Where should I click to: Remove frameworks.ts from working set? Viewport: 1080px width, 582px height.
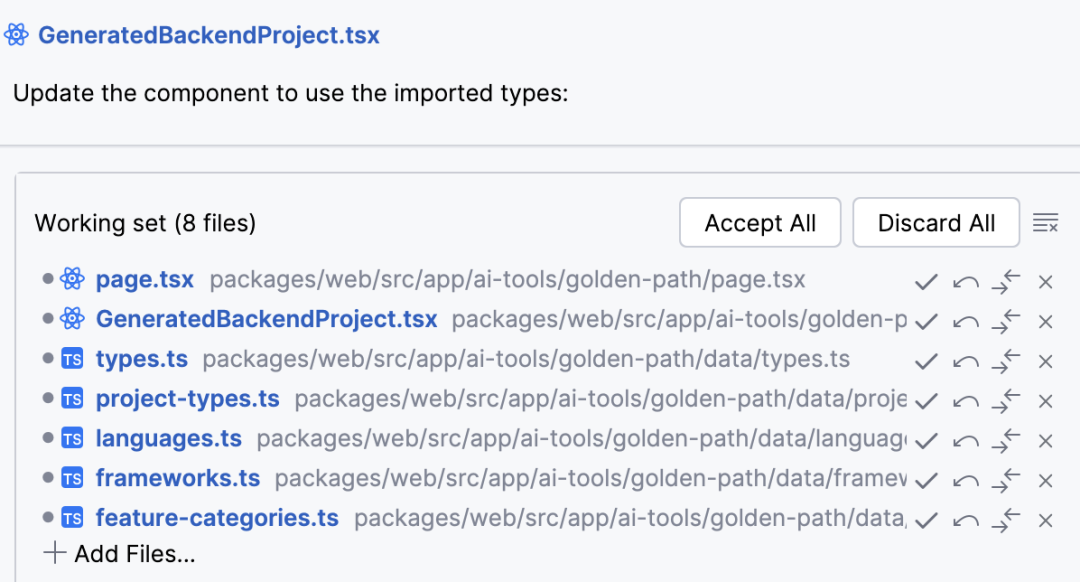[1046, 481]
